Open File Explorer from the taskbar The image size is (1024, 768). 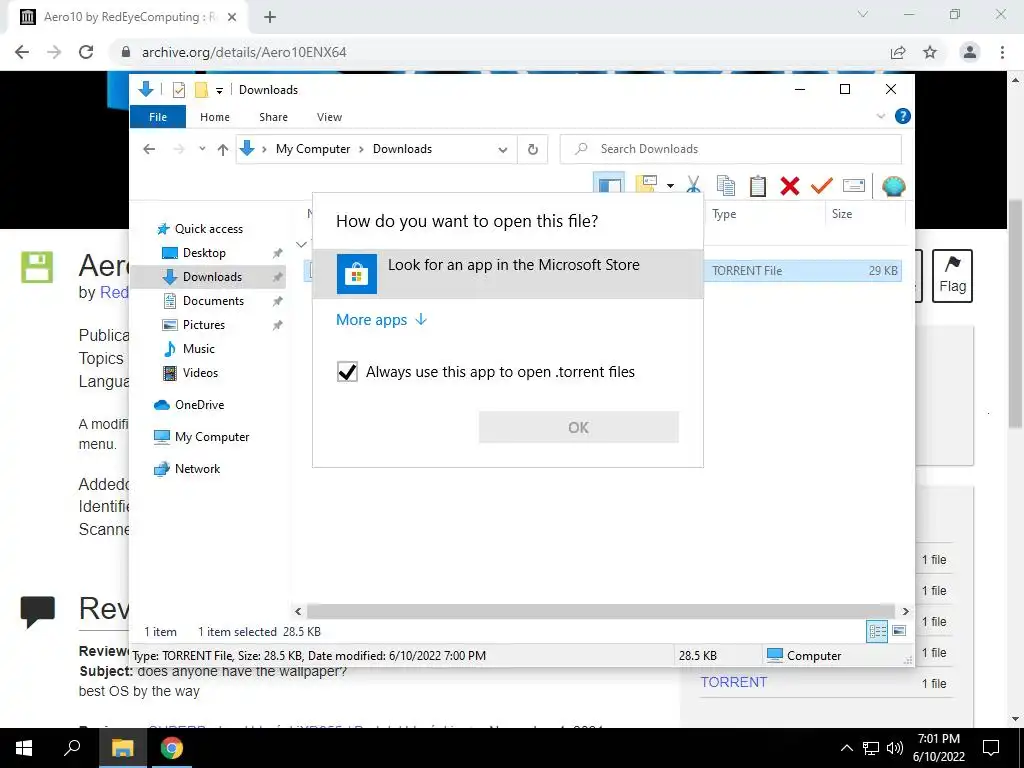(122, 748)
